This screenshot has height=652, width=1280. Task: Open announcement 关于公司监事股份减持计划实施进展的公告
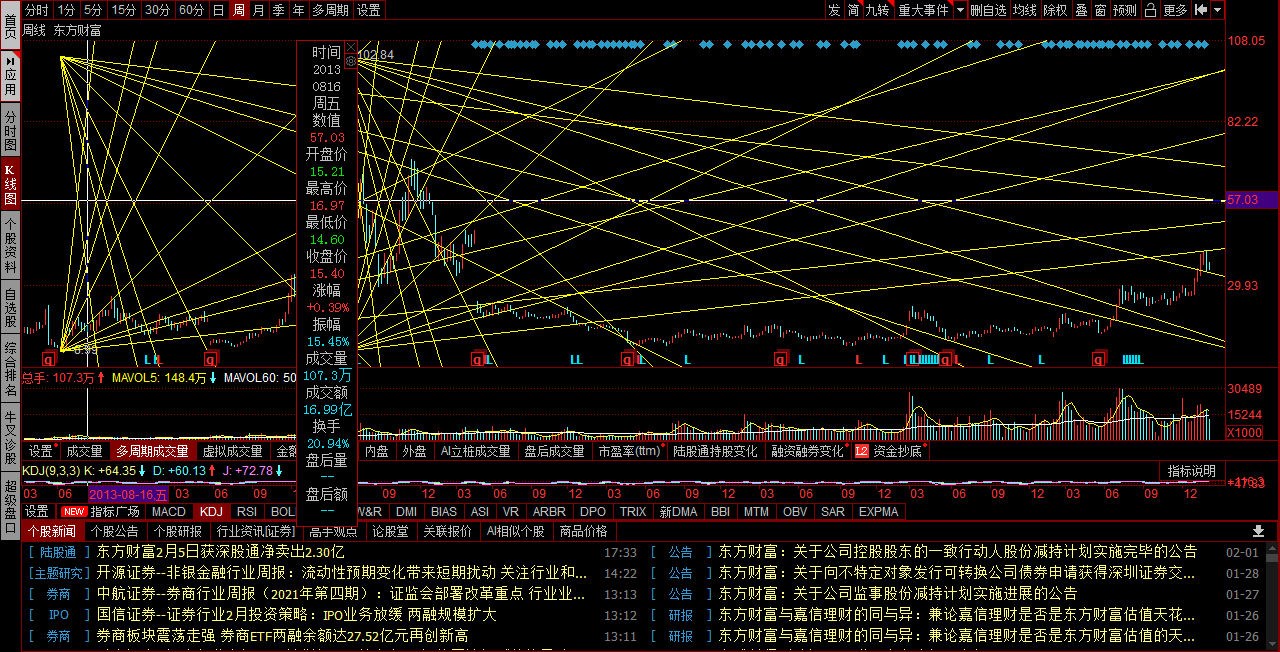[898, 593]
